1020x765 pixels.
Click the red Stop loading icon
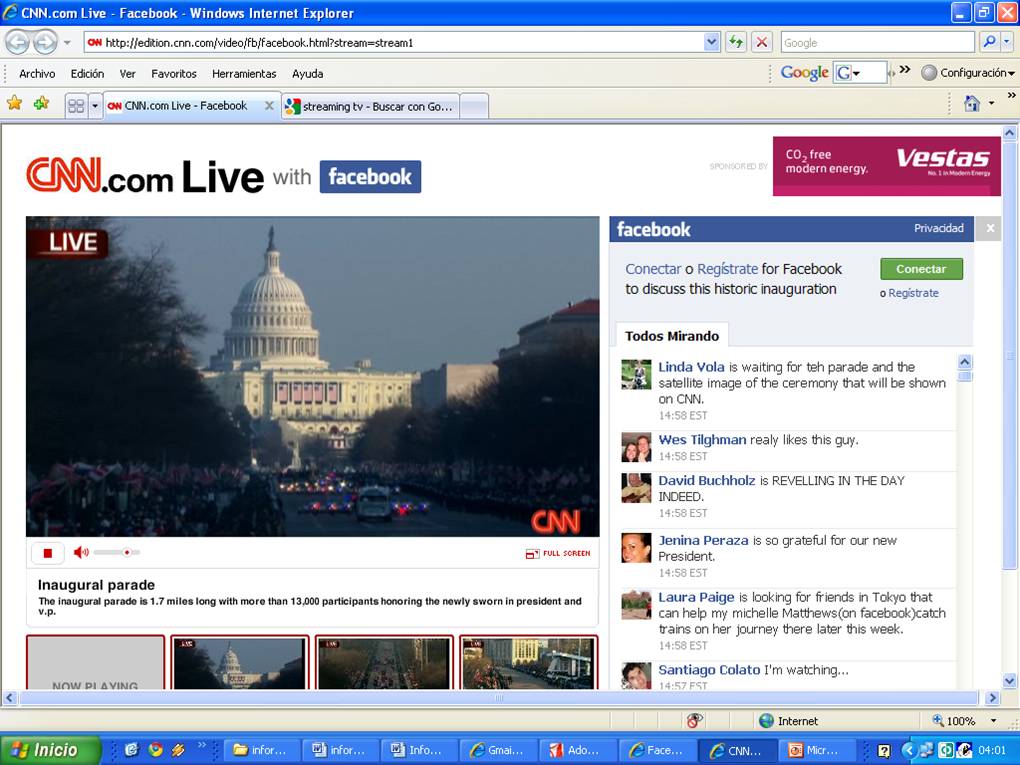762,43
